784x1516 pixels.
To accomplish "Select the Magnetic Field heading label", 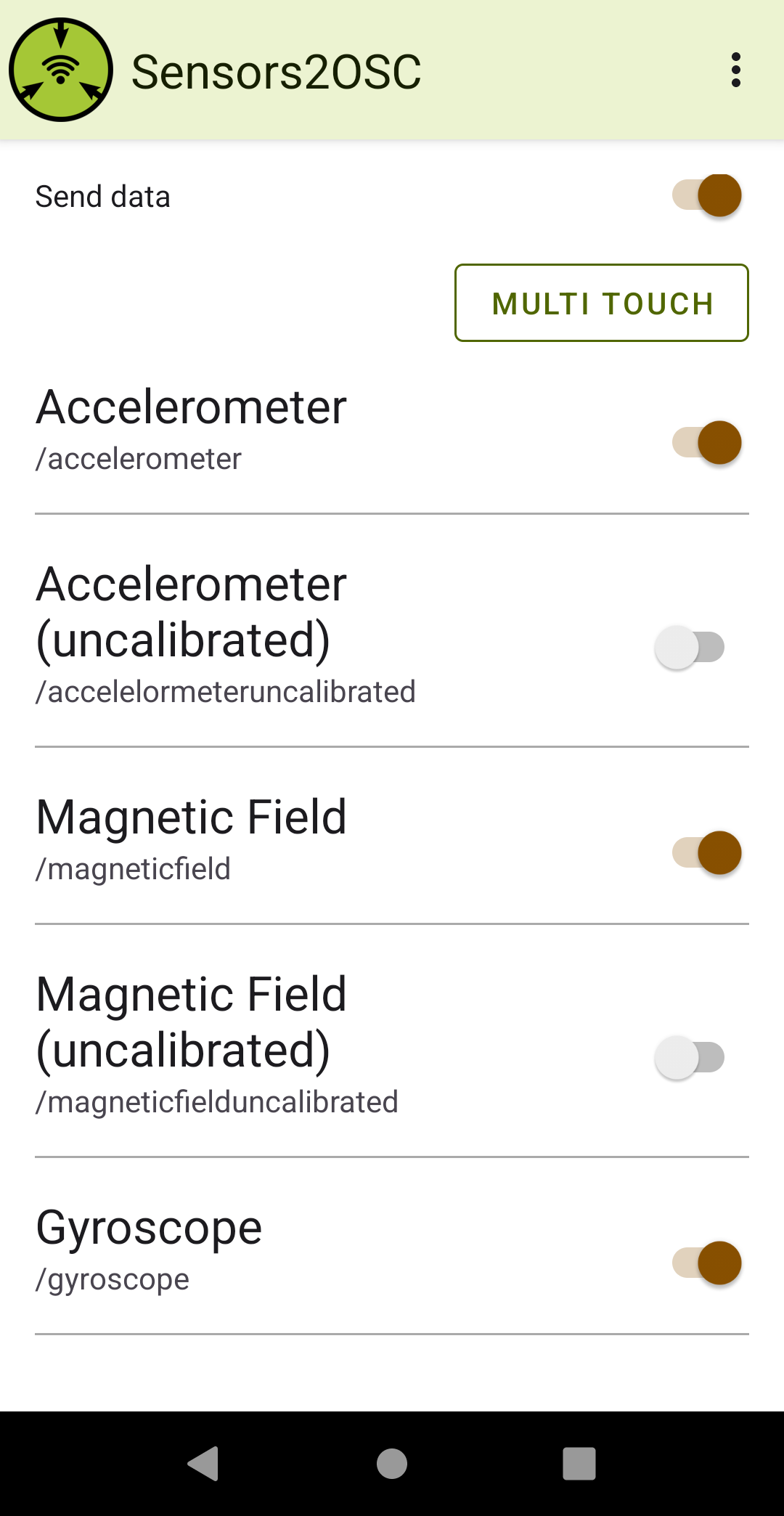I will pos(192,817).
